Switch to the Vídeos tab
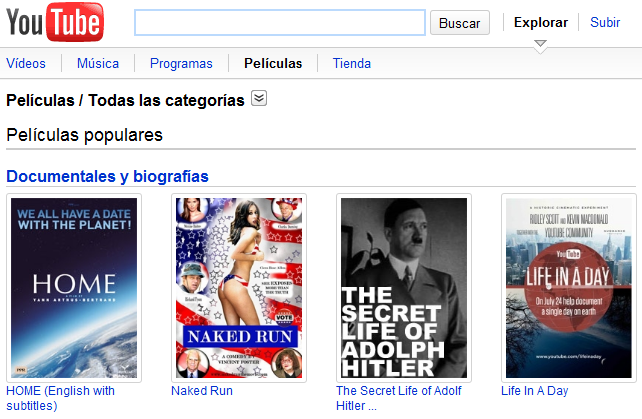Screen dimensions: 642x419 pyautogui.click(x=26, y=63)
